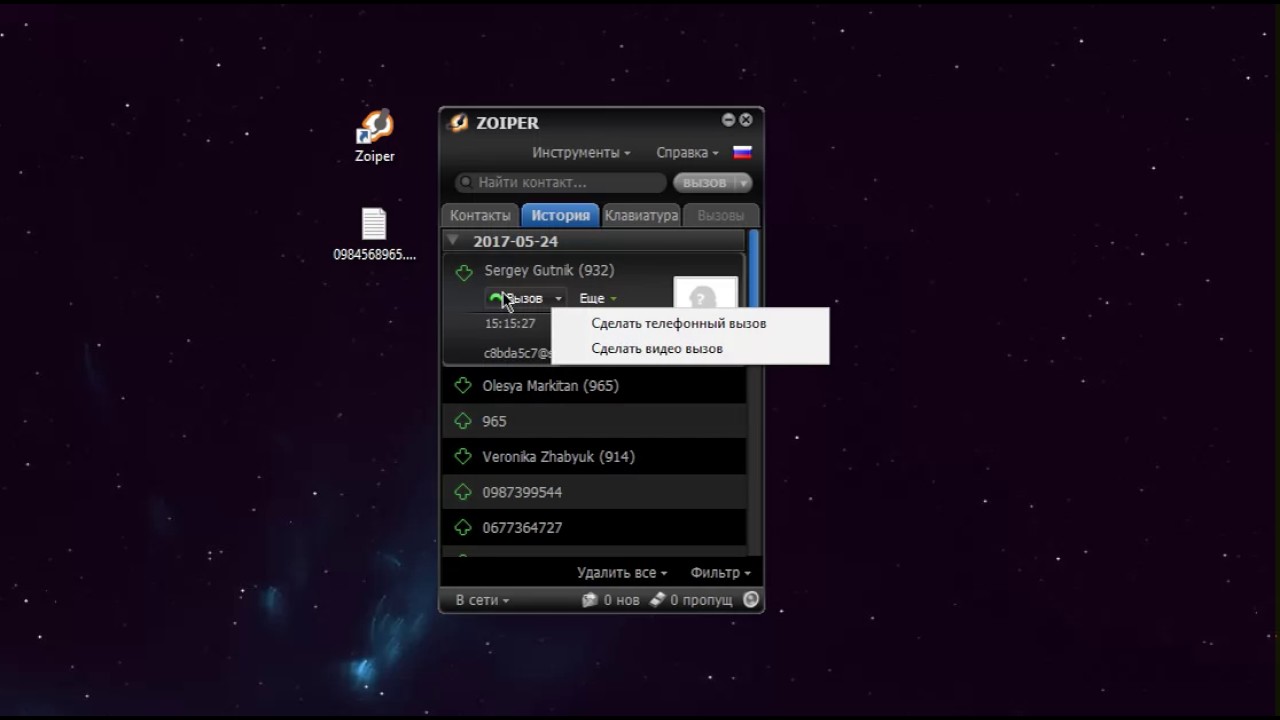This screenshot has height=720, width=1280.
Task: Click the round status icon in bottom corner
Action: tap(752, 600)
